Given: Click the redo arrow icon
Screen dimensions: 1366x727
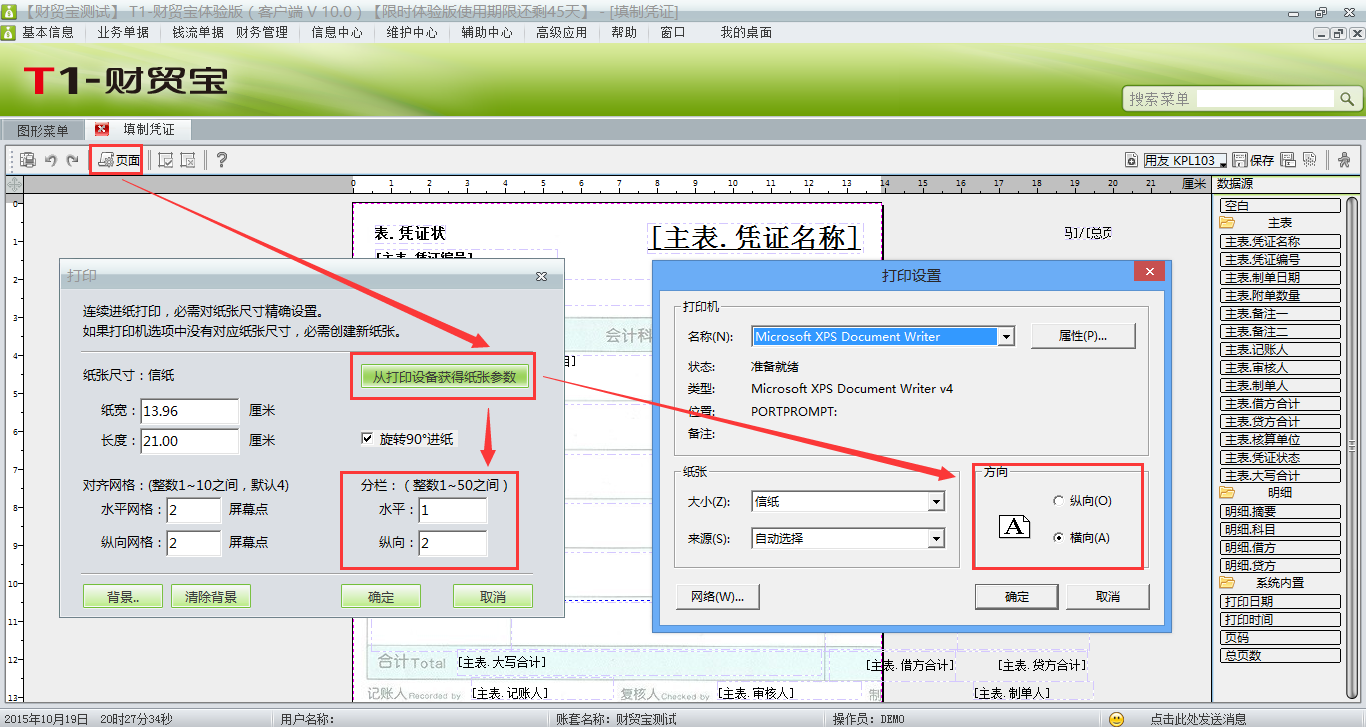Looking at the screenshot, I should pos(72,160).
